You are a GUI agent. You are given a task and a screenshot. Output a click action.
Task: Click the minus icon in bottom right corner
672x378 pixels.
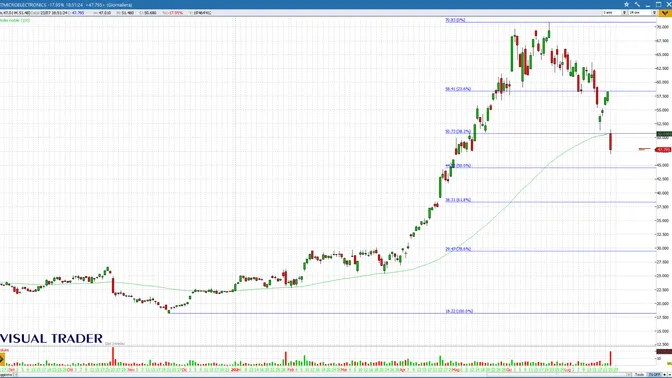[669, 375]
